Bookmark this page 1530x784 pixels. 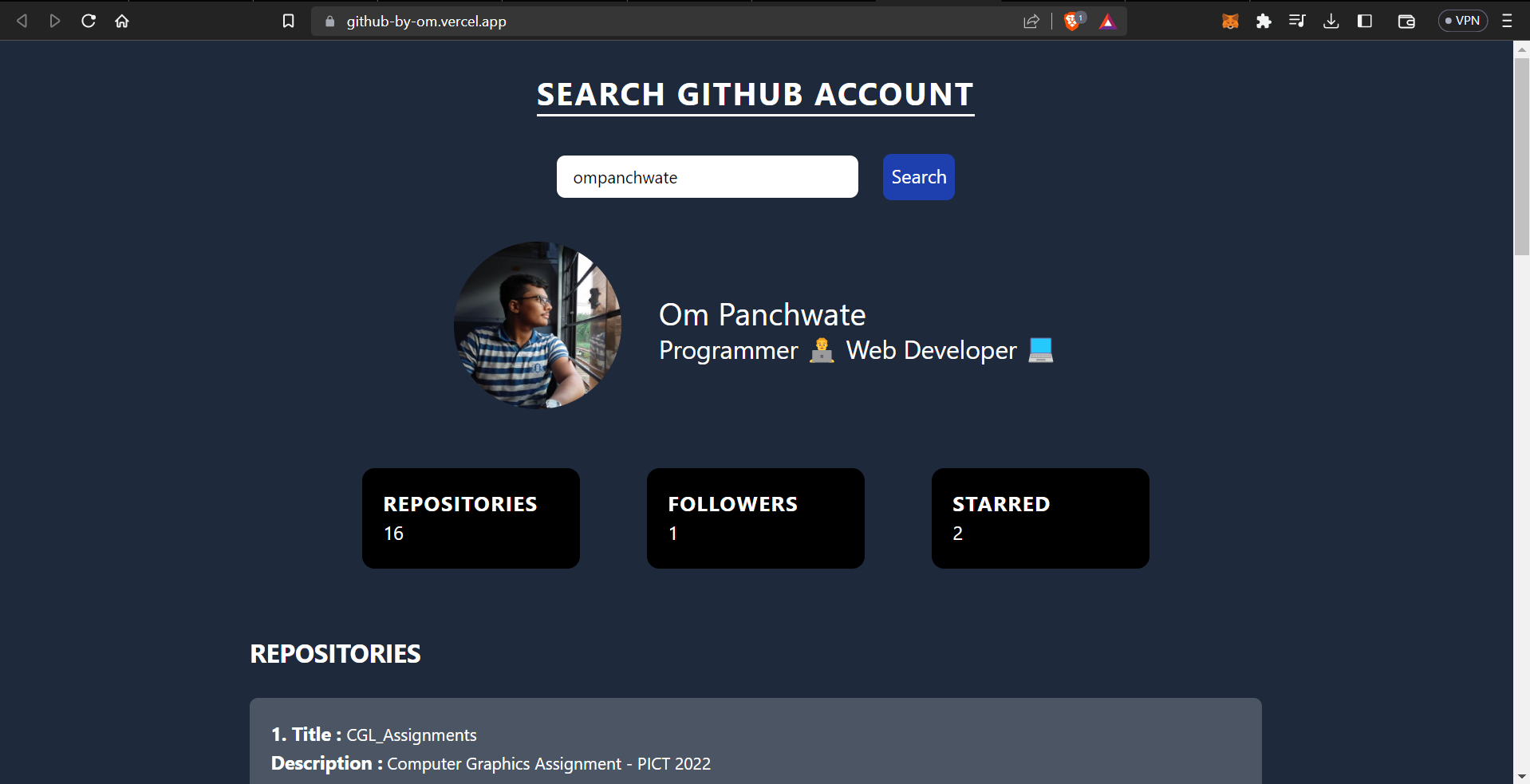289,21
